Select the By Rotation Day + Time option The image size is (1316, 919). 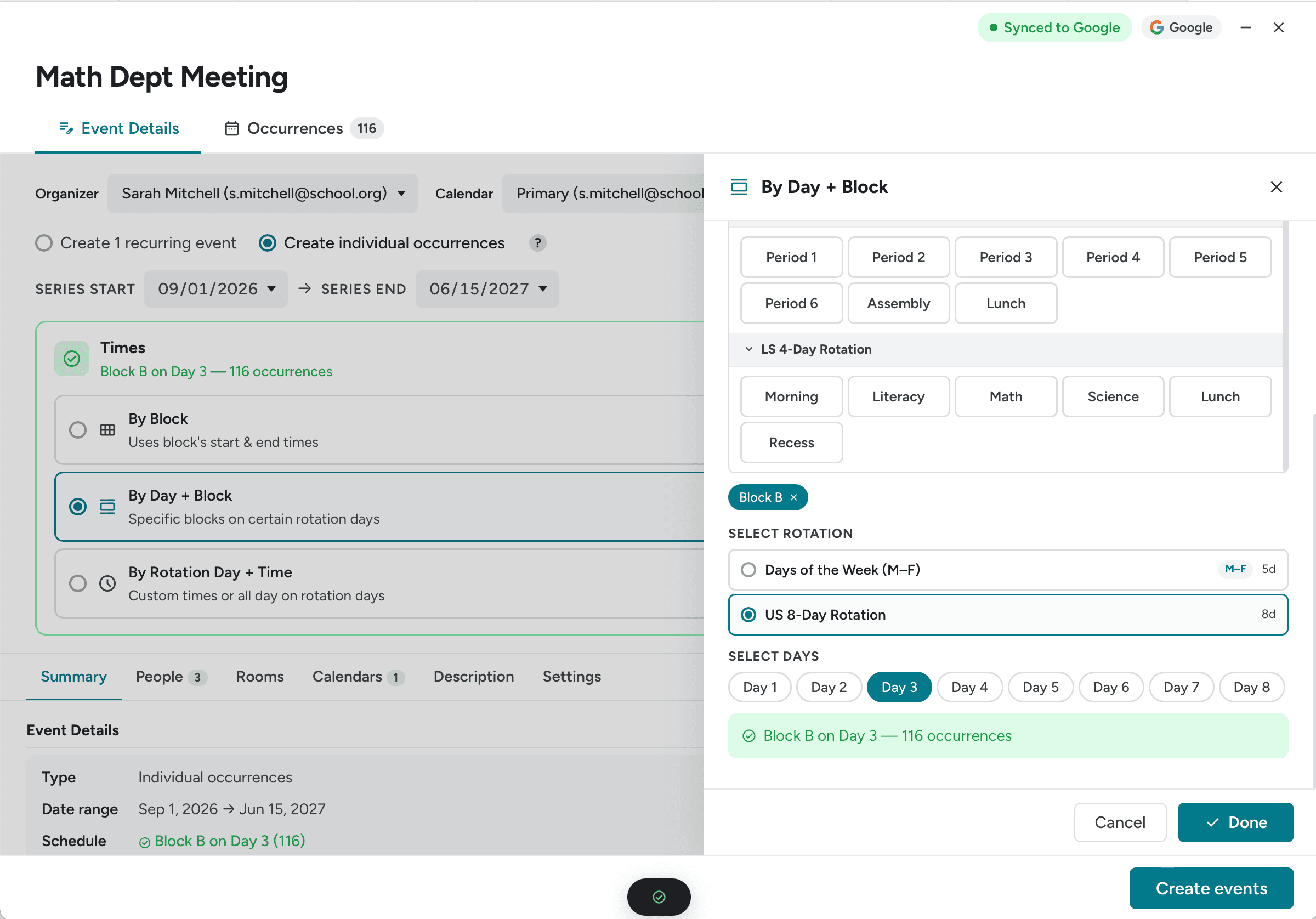coord(78,583)
